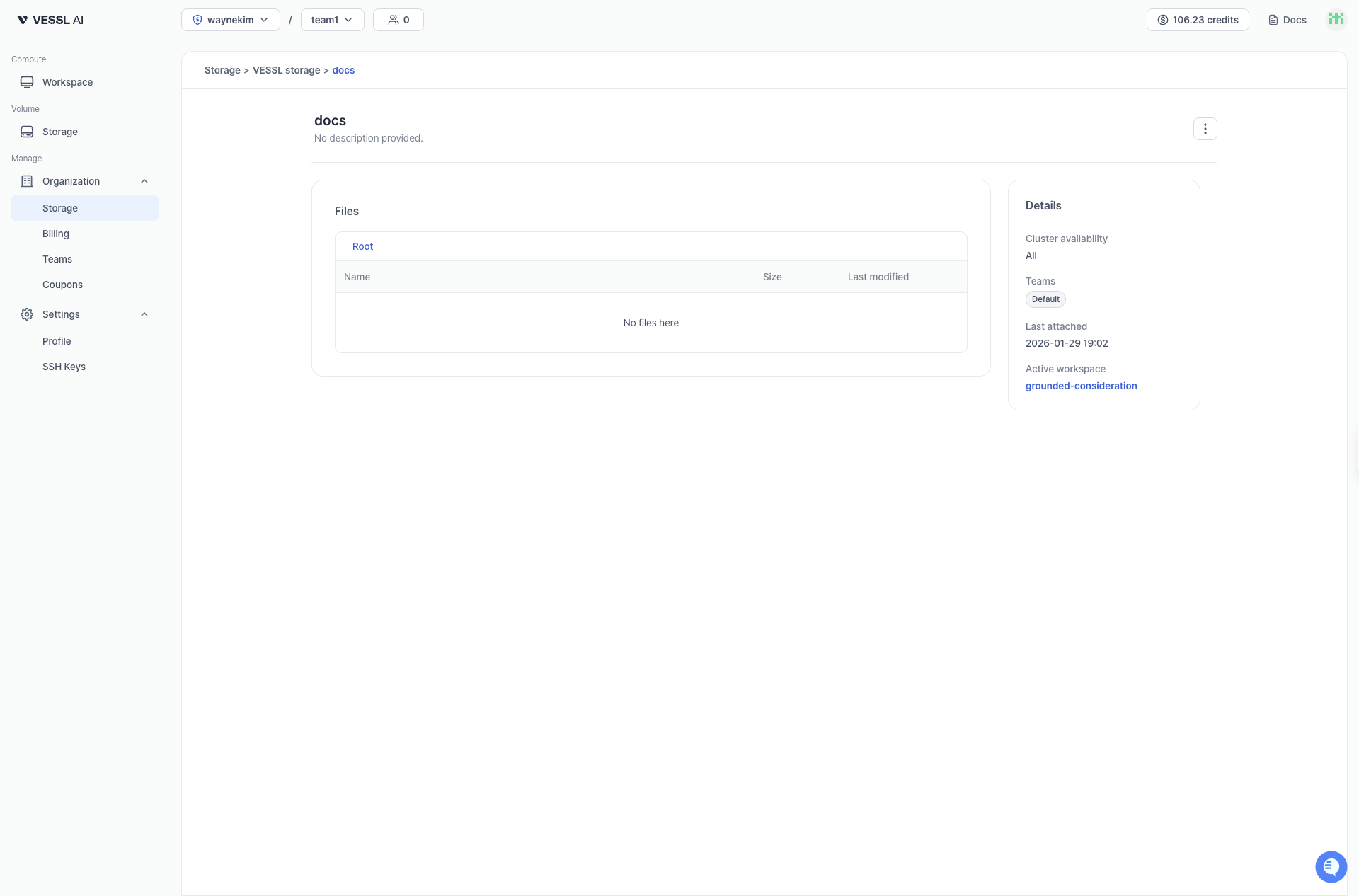Collapse the Organization section

click(144, 181)
